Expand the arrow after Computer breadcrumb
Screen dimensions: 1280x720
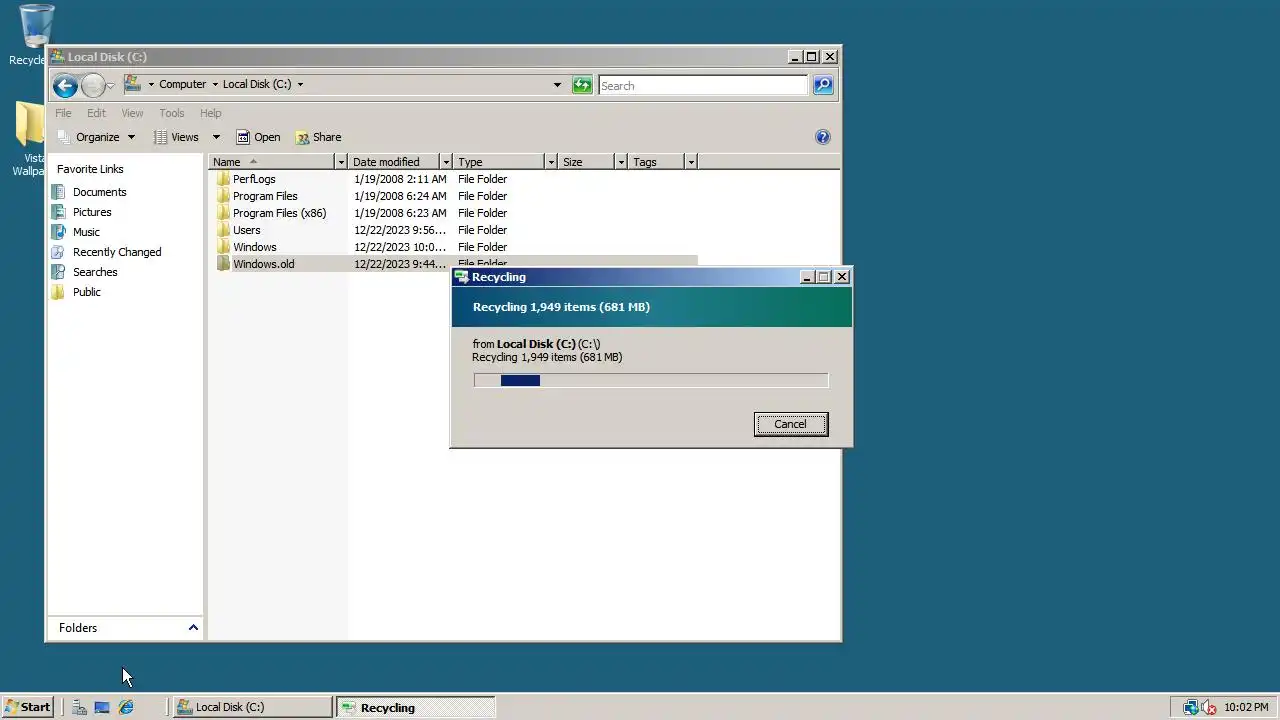tap(214, 85)
